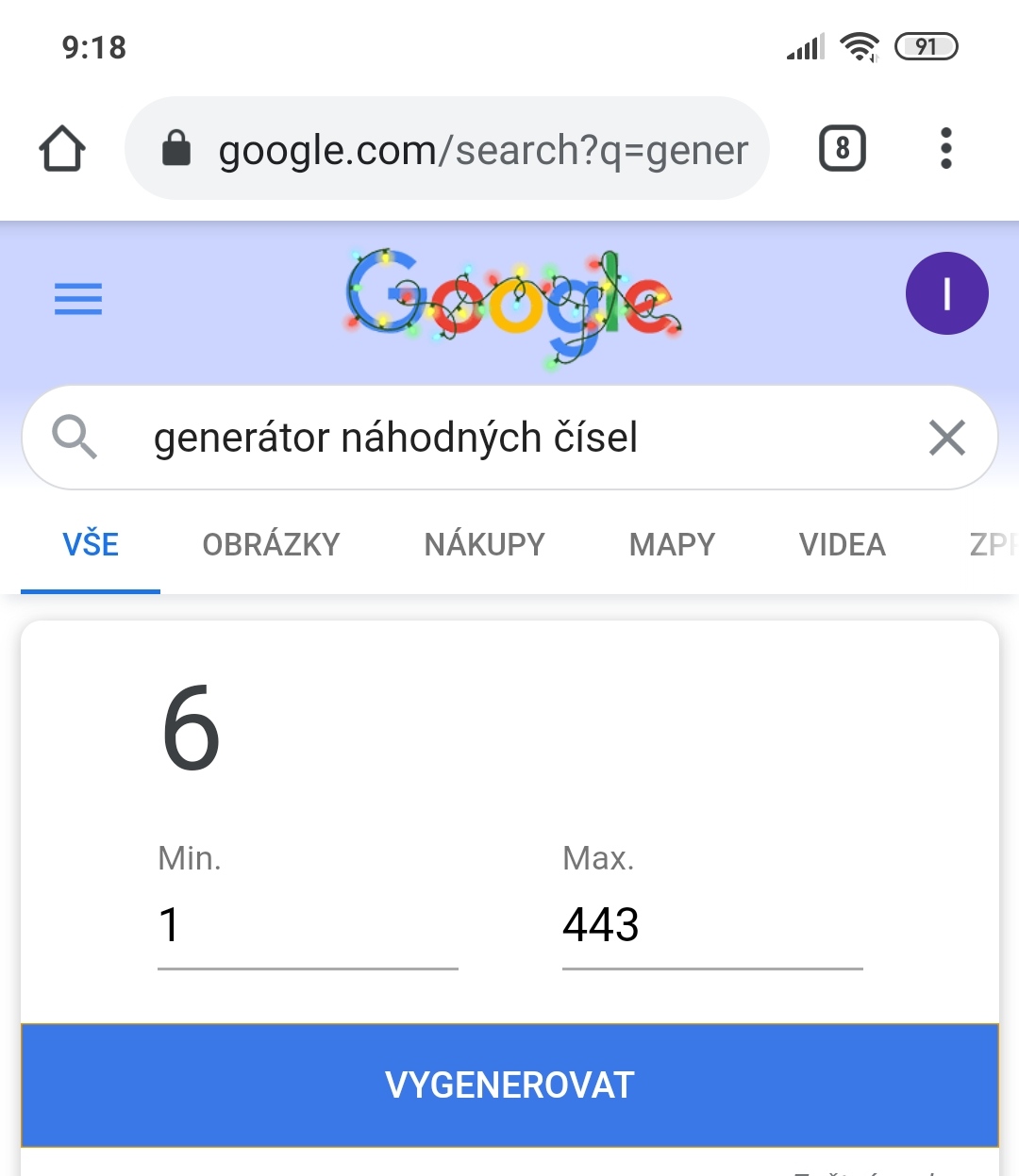Tap the generated number 6
This screenshot has height=1176, width=1019.
pos(192,728)
